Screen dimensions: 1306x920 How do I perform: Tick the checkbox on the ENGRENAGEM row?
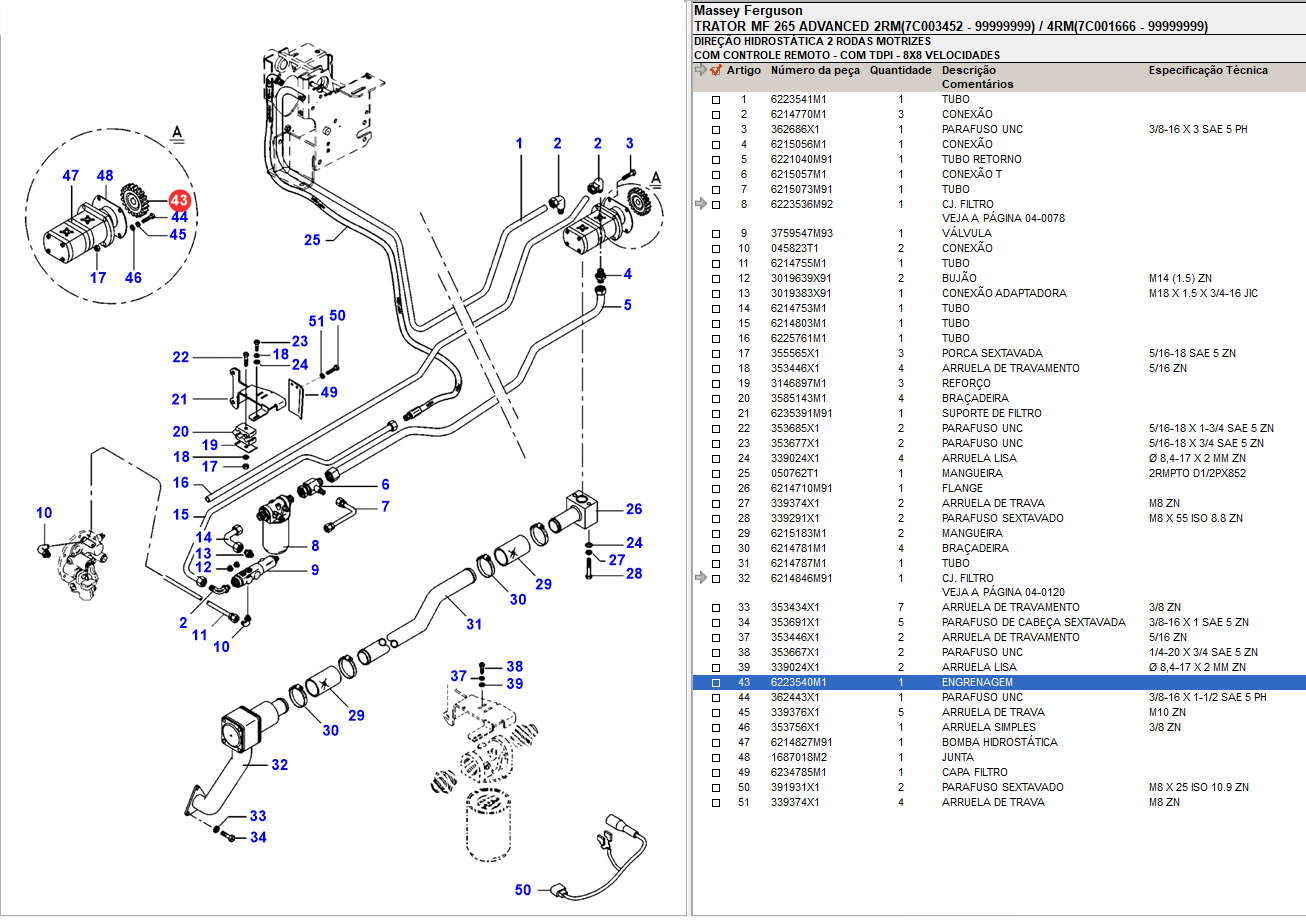[x=715, y=683]
